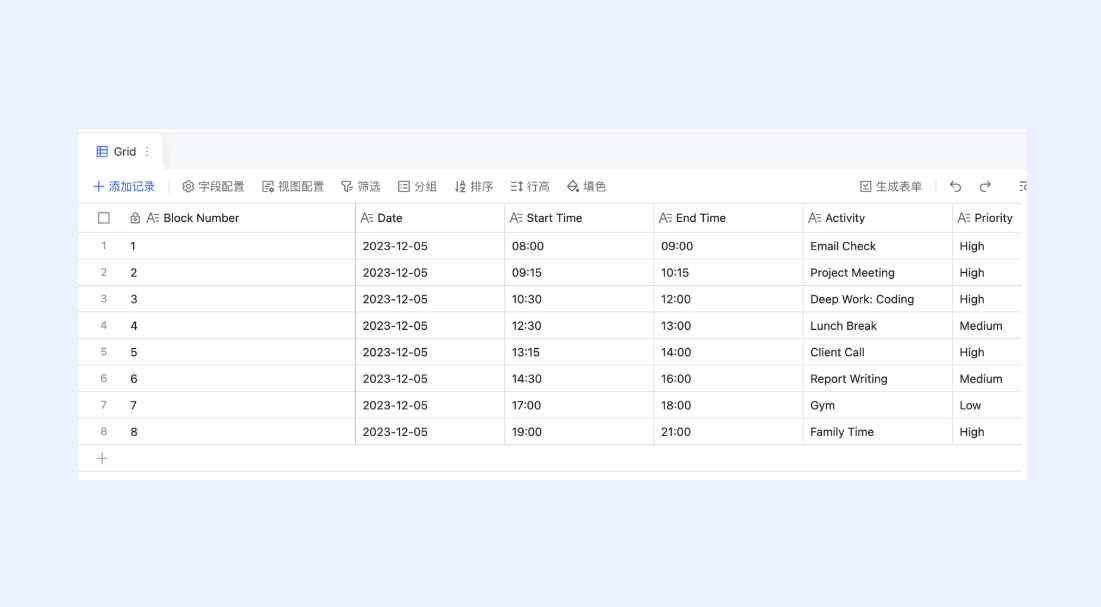Click Date cell in Email Check row
This screenshot has height=607, width=1101.
point(430,246)
